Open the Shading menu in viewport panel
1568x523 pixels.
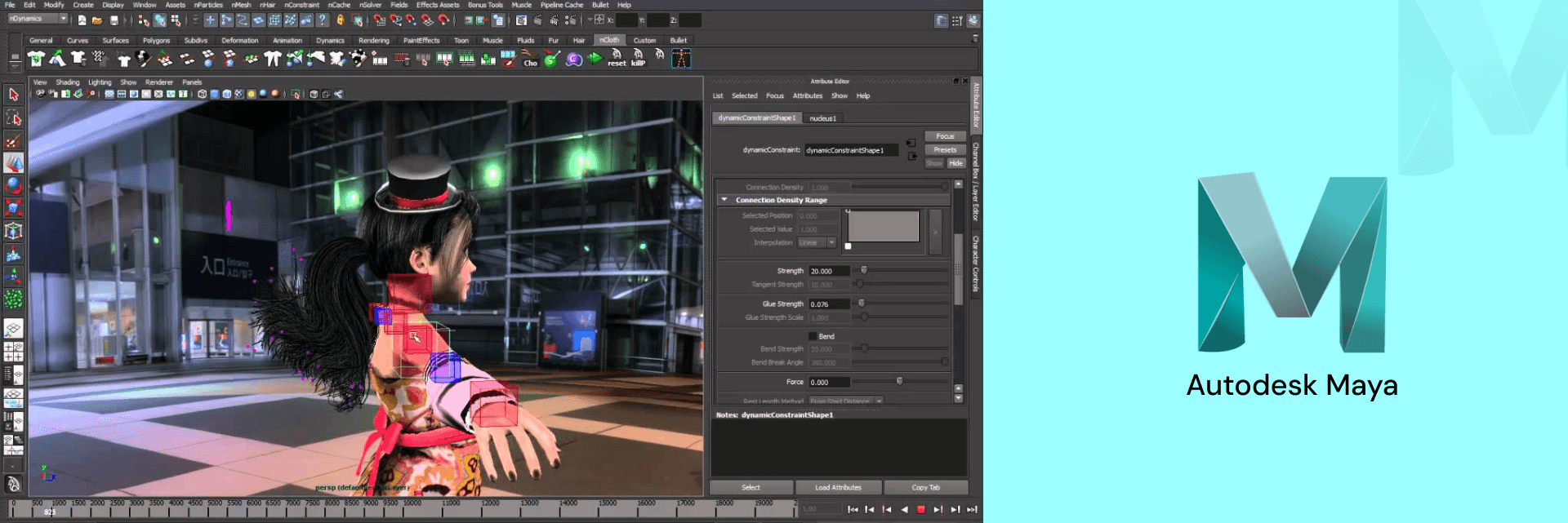pos(68,82)
